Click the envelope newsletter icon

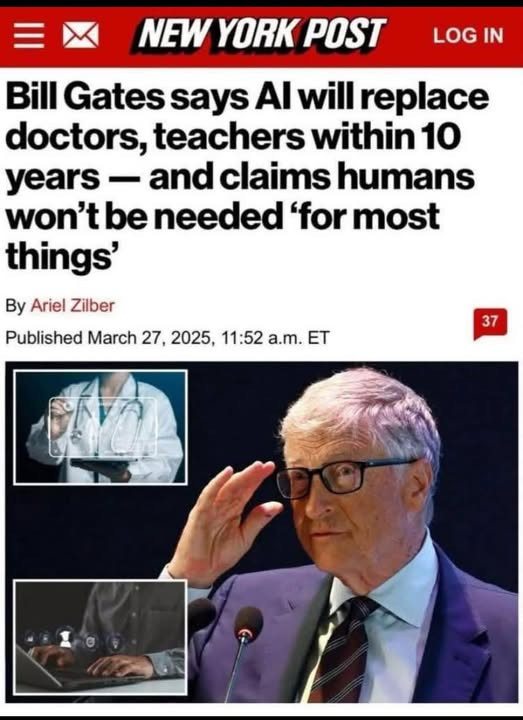(80, 36)
